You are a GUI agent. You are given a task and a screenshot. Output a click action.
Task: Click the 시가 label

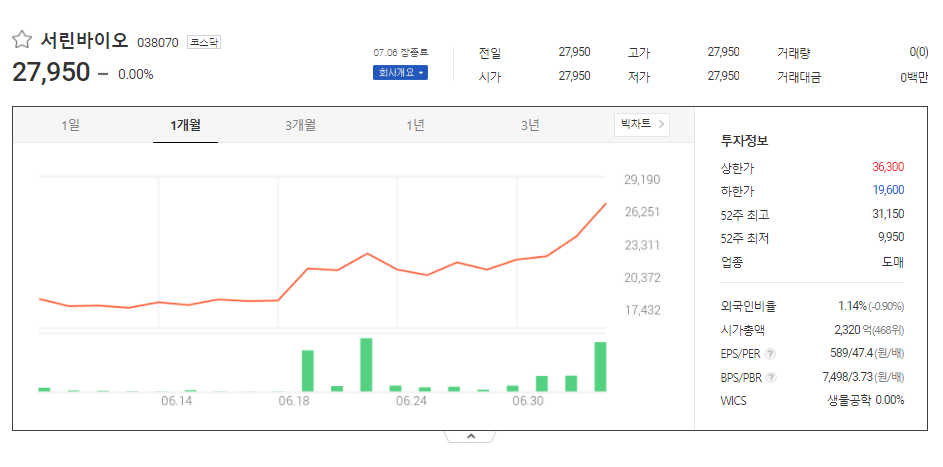click(x=490, y=77)
